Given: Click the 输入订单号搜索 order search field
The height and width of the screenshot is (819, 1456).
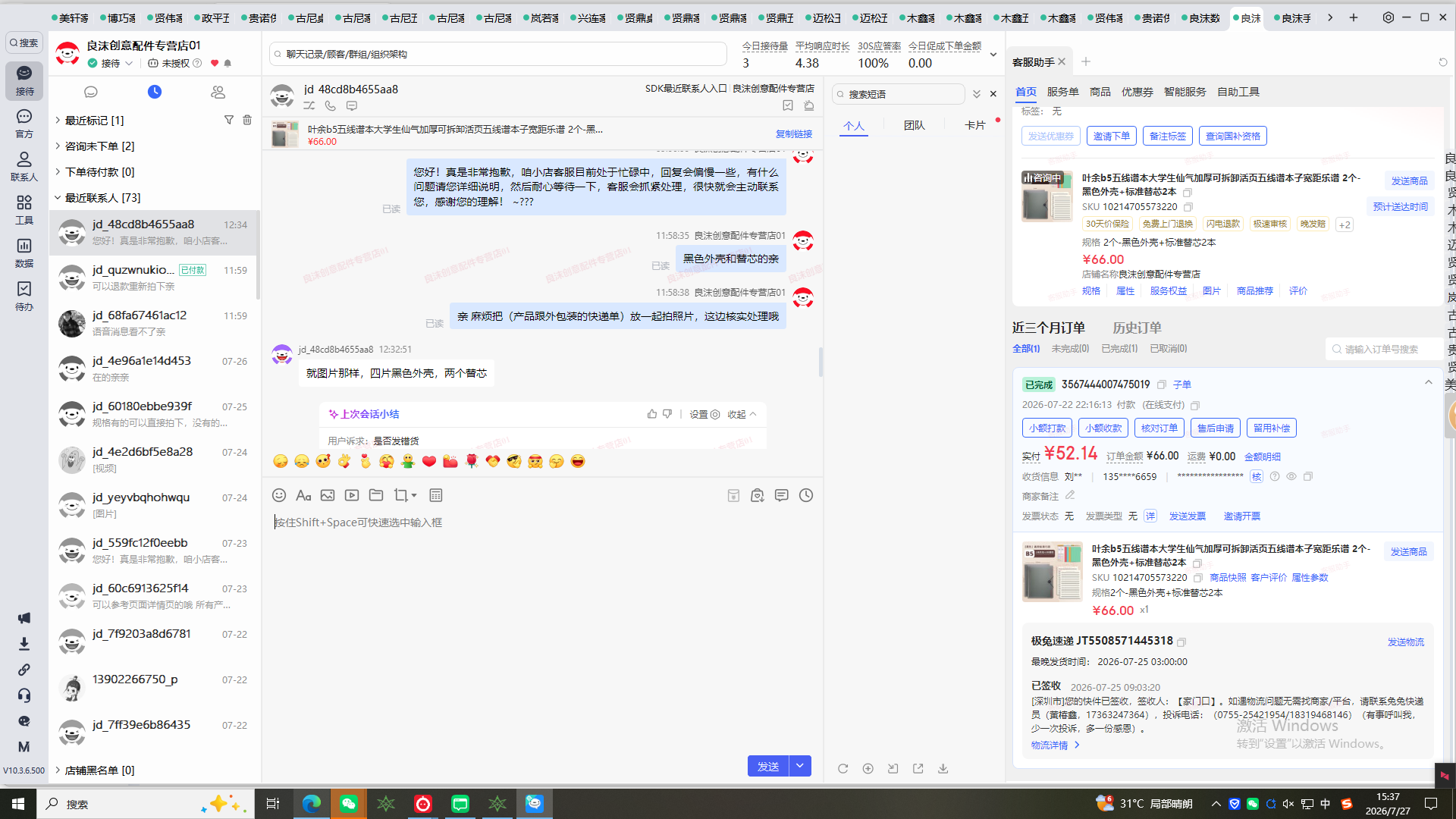Looking at the screenshot, I should [1384, 349].
